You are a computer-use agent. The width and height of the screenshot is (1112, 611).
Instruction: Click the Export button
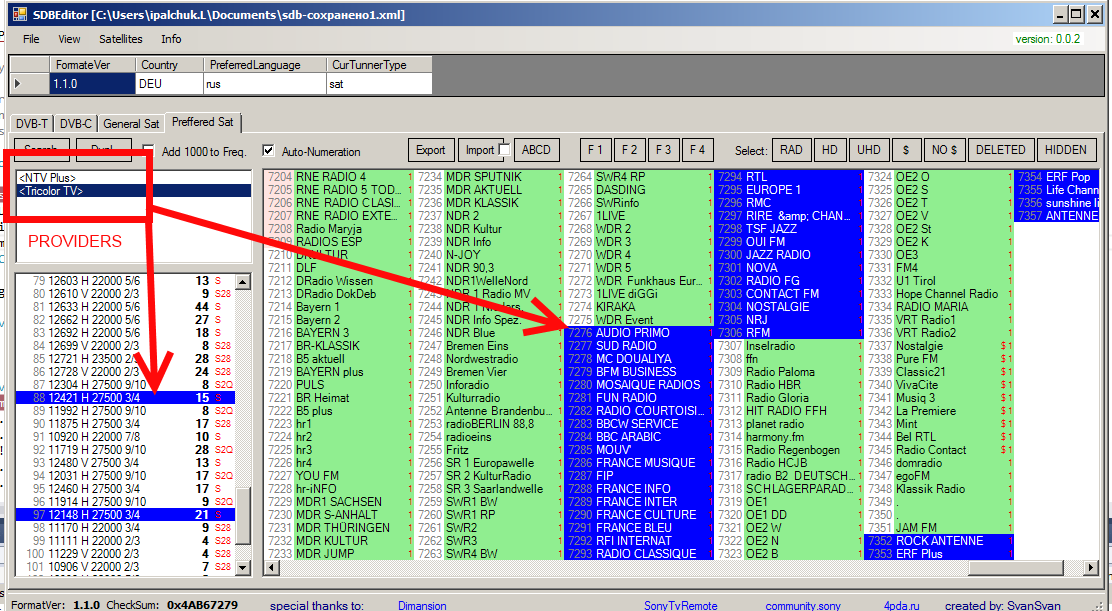tap(430, 150)
